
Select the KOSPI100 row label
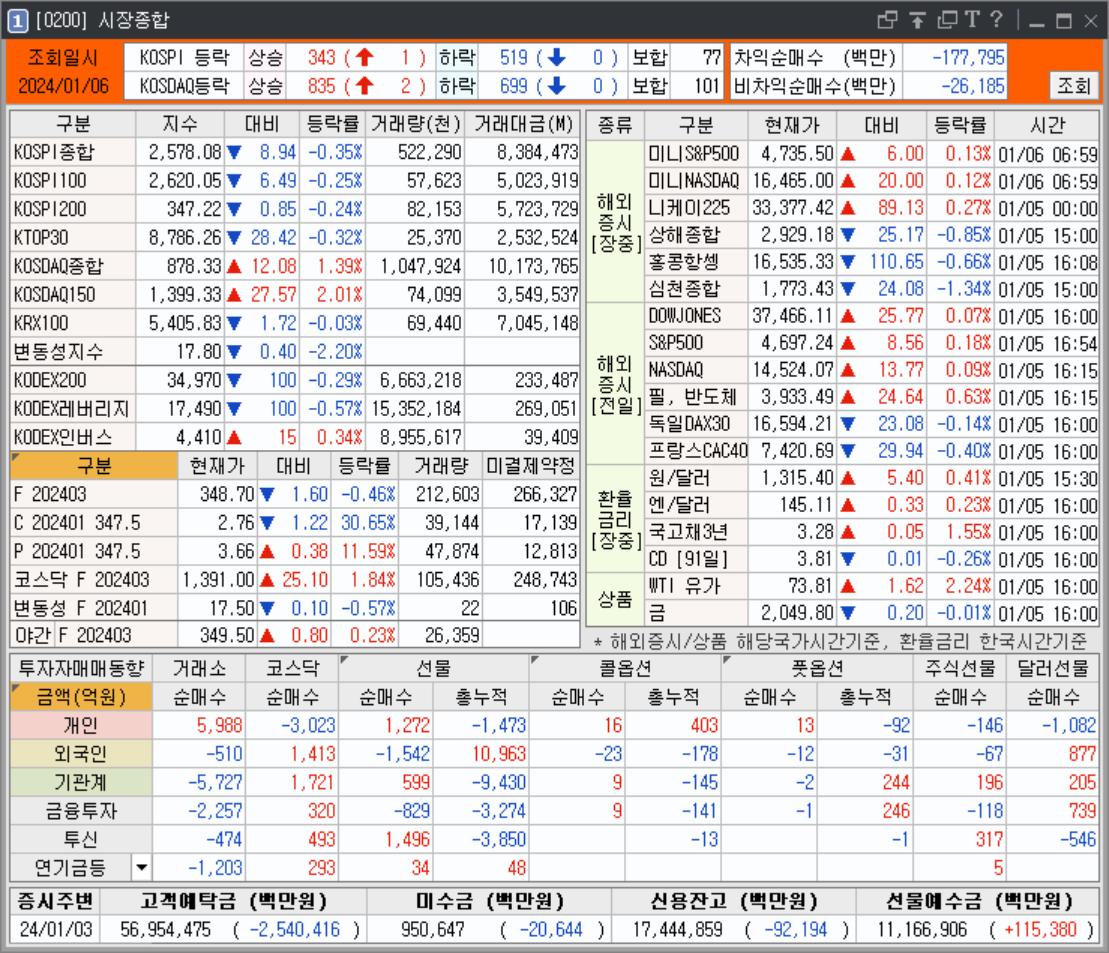(x=73, y=180)
